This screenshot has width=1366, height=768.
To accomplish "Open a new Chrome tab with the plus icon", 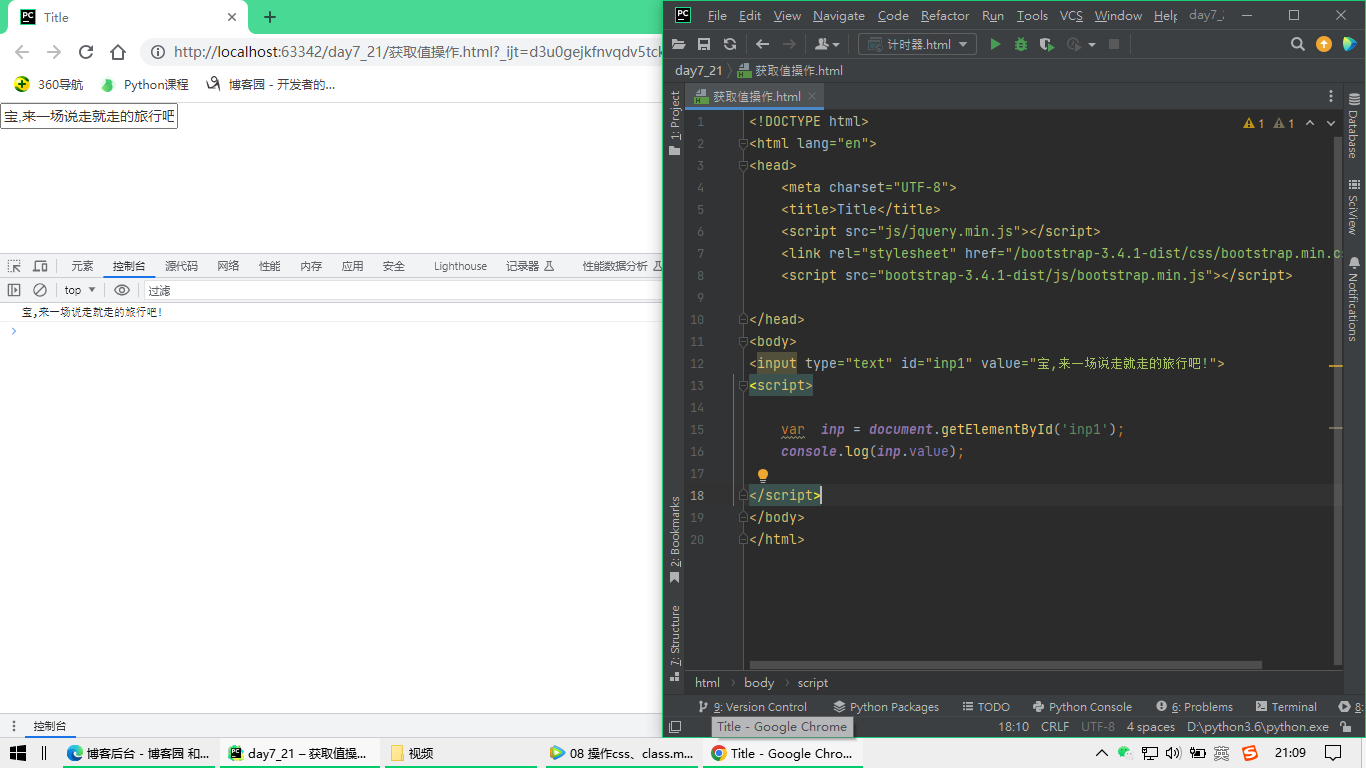I will pos(270,17).
